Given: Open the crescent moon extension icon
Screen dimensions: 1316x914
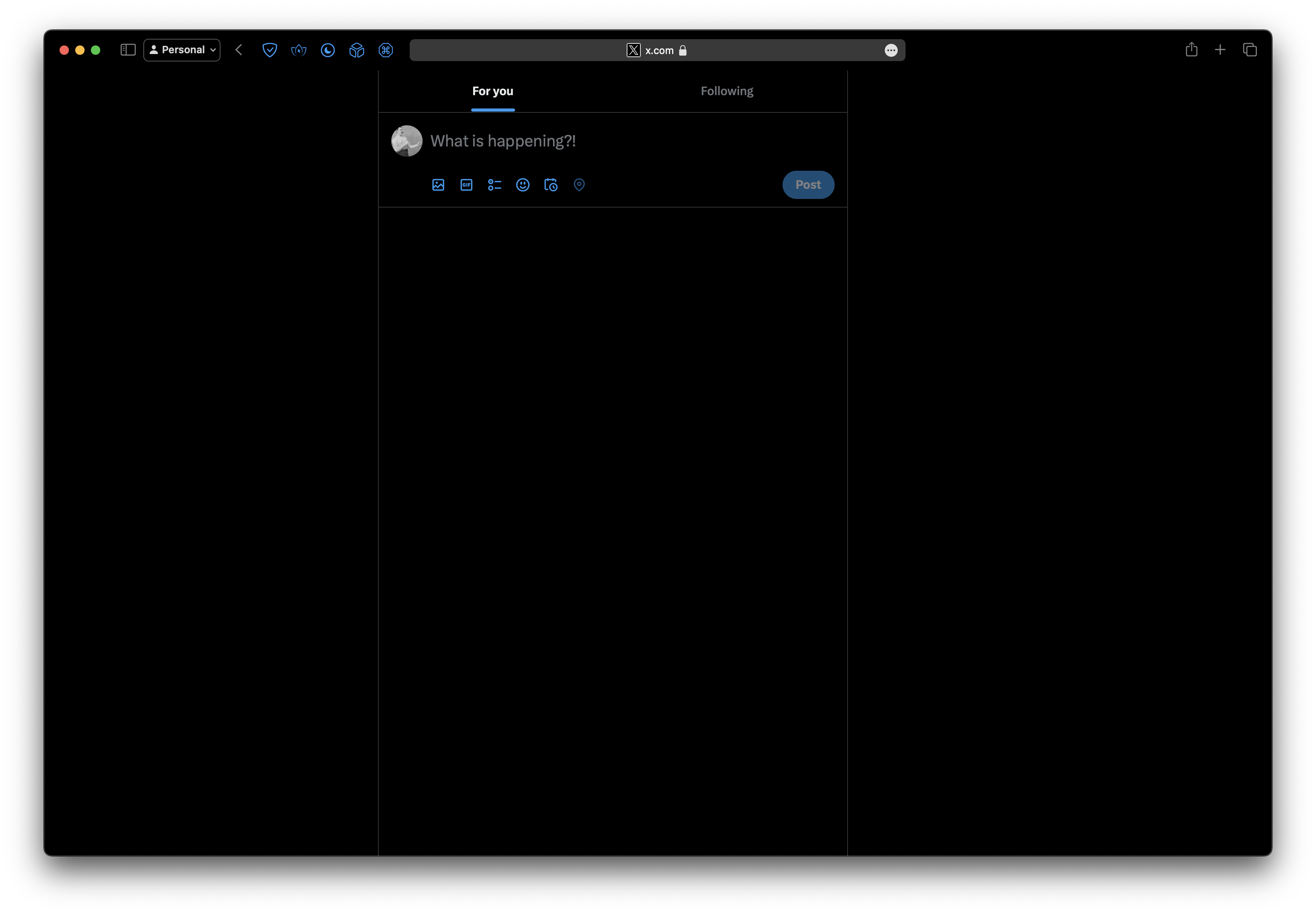Looking at the screenshot, I should coord(327,50).
